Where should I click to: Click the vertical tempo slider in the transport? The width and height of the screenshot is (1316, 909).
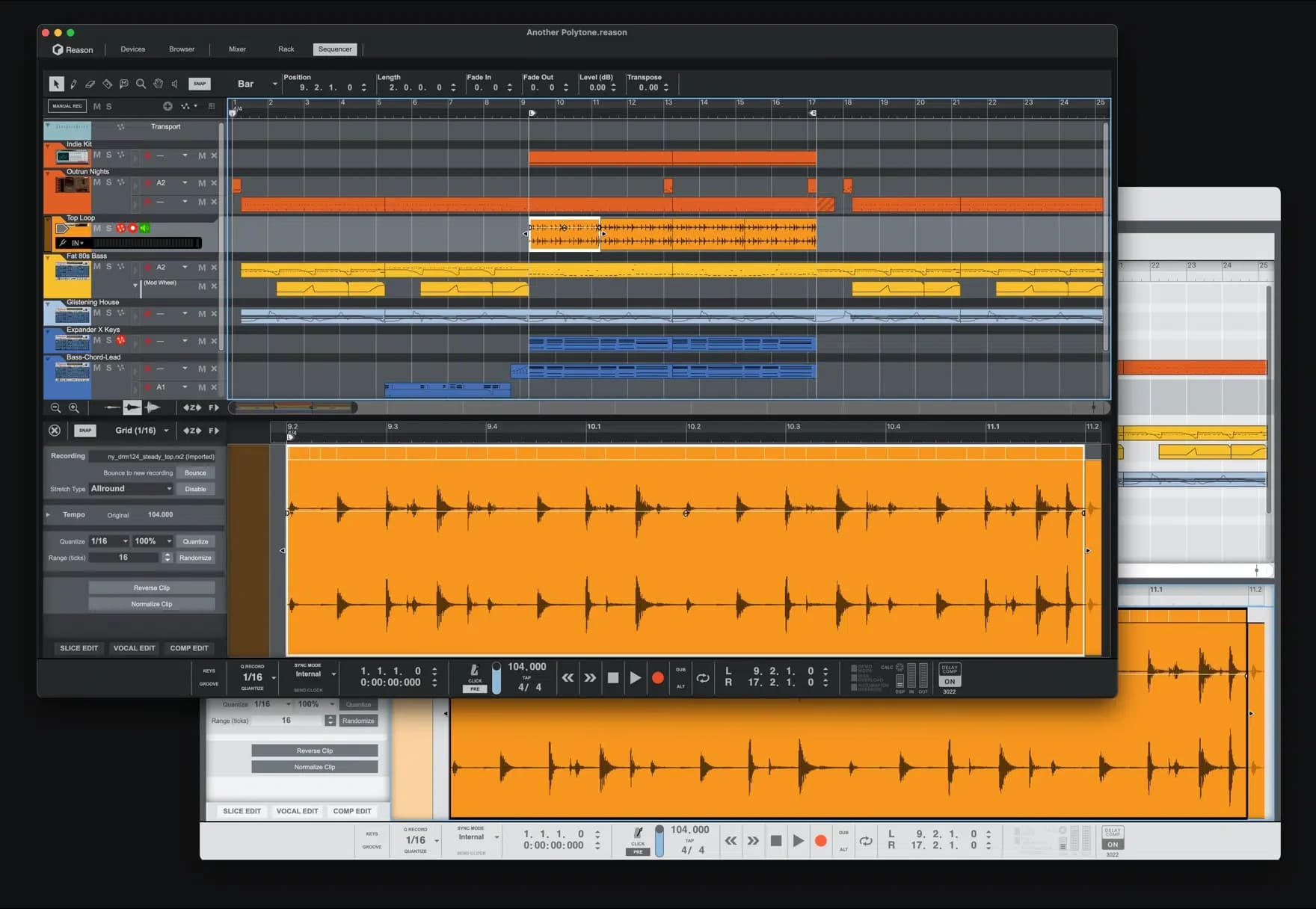(x=496, y=678)
